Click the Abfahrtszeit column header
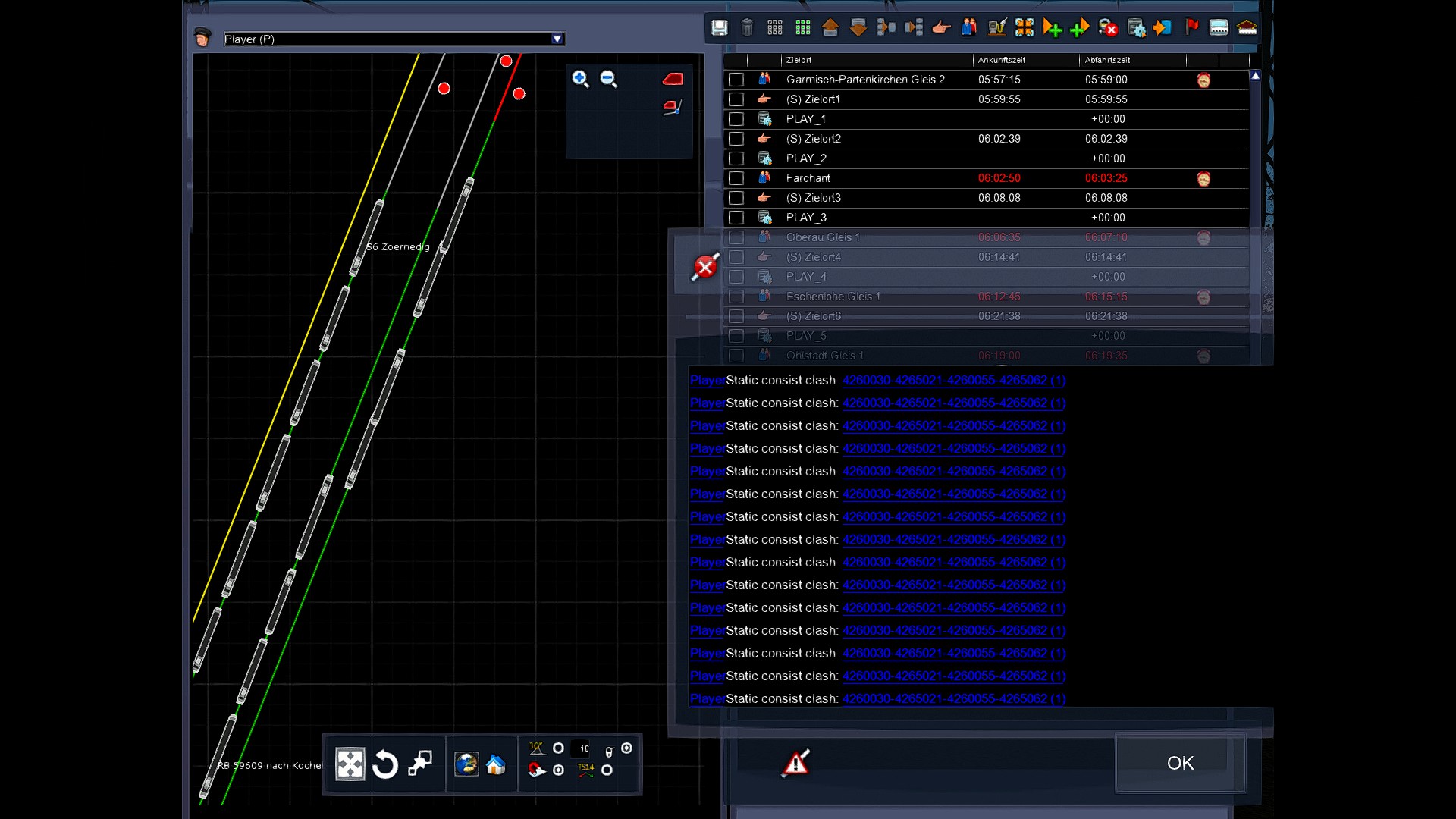Screen dimensions: 1456x819 1107,60
